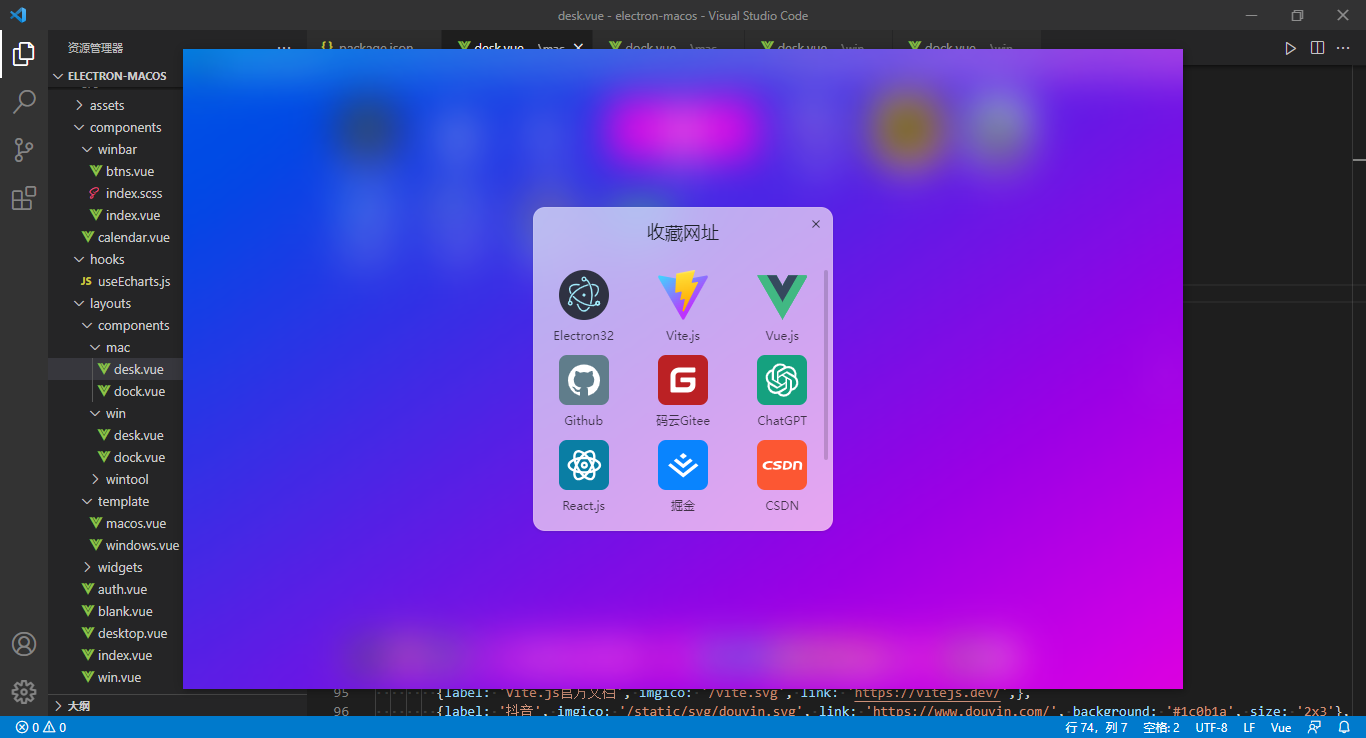Open the Electron32 bookmark icon

tap(583, 295)
